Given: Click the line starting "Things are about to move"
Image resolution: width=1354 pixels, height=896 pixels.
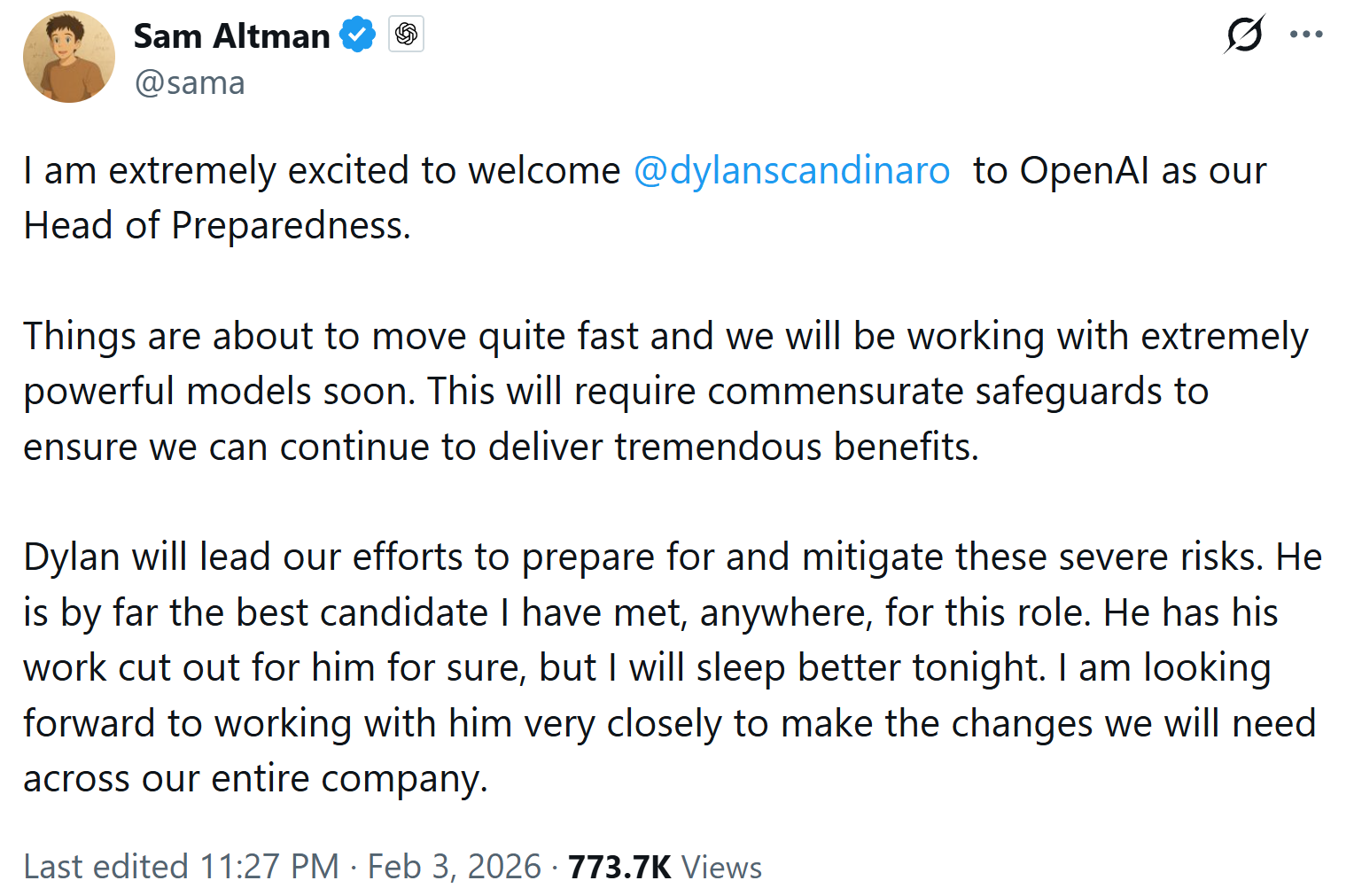Looking at the screenshot, I should click(665, 336).
